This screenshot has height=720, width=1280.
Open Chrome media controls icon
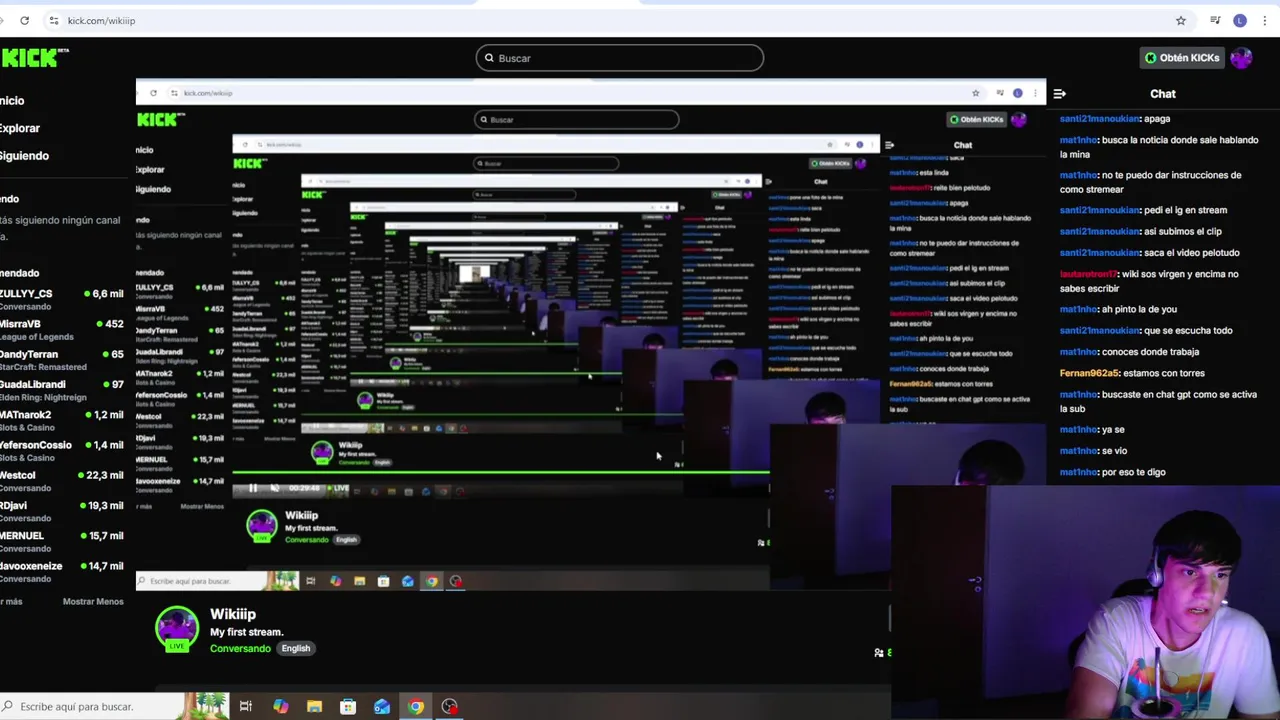pos(1215,20)
